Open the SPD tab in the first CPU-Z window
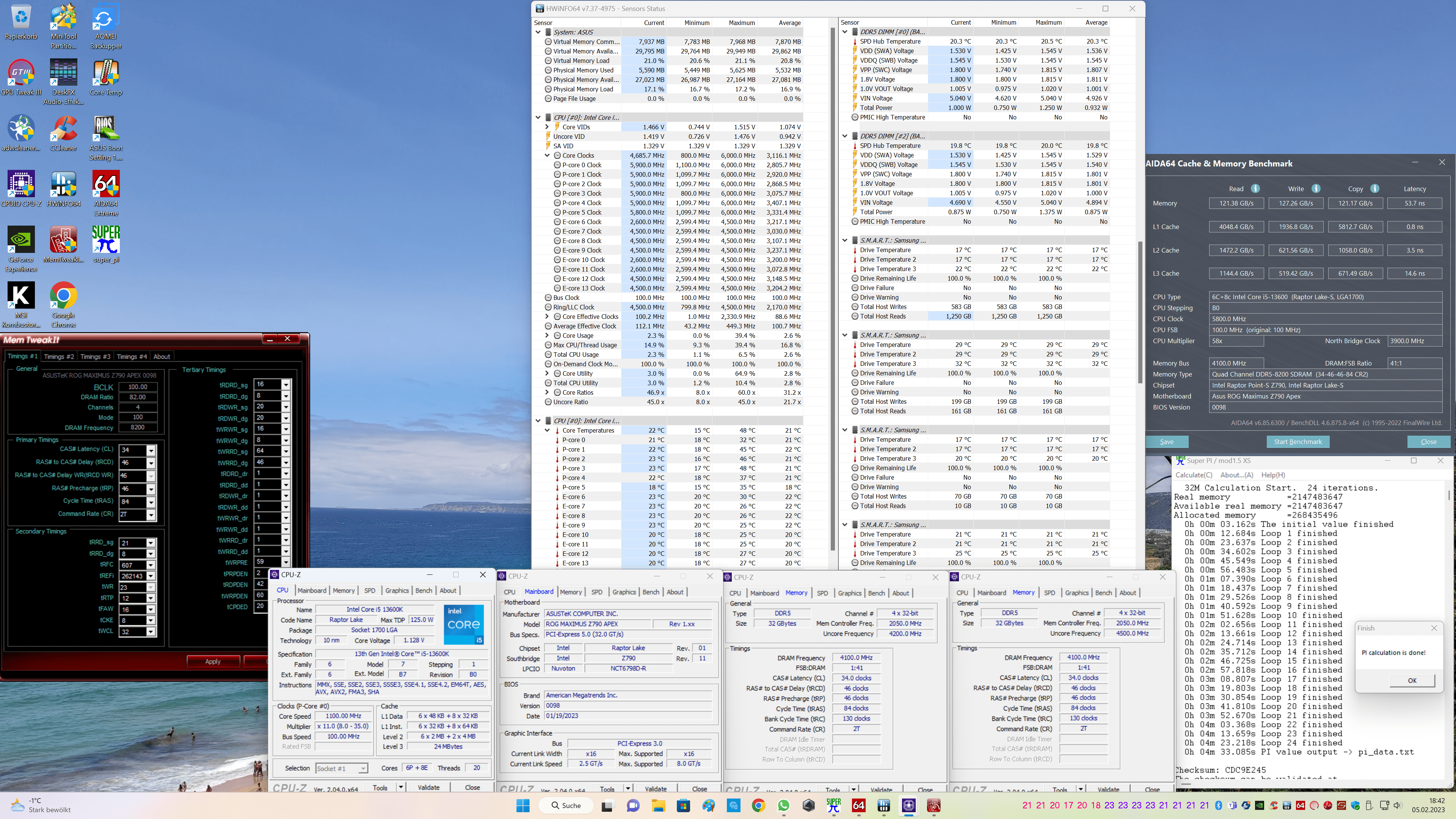 pos(370,591)
